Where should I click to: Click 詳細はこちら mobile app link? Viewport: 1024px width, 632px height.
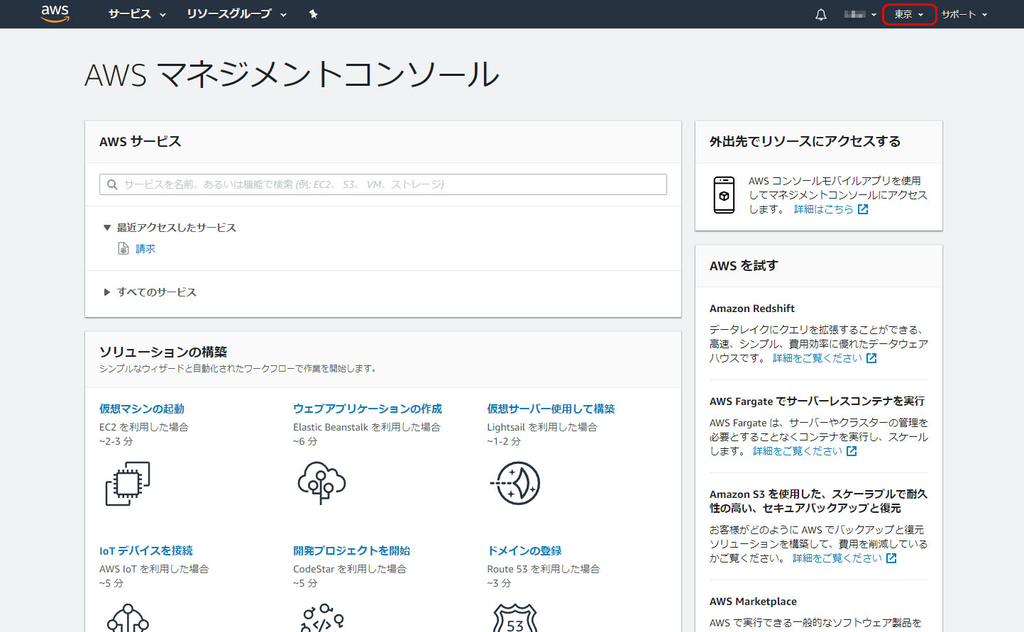click(824, 210)
